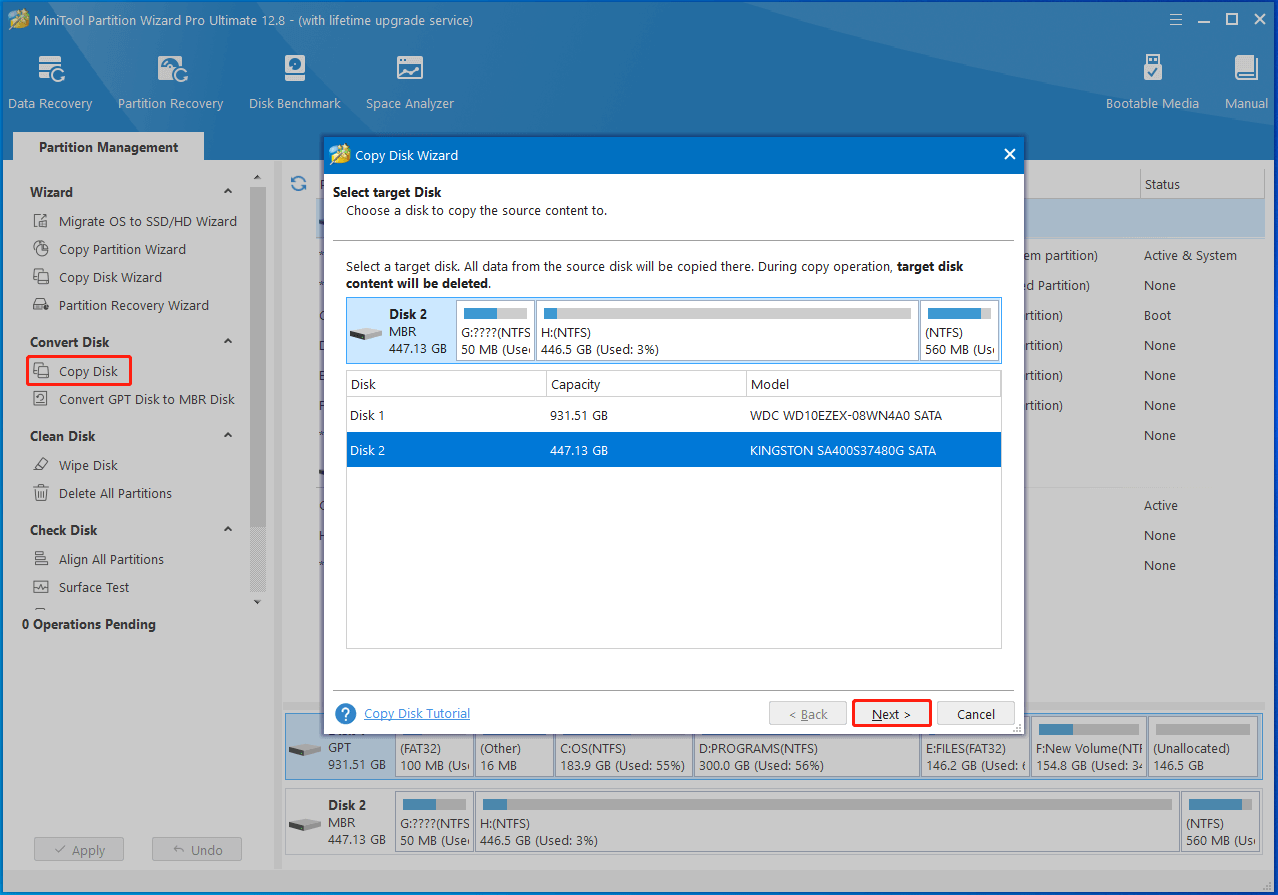This screenshot has width=1278, height=895.
Task: Open the Copy Disk Tutorial link
Action: [x=417, y=714]
